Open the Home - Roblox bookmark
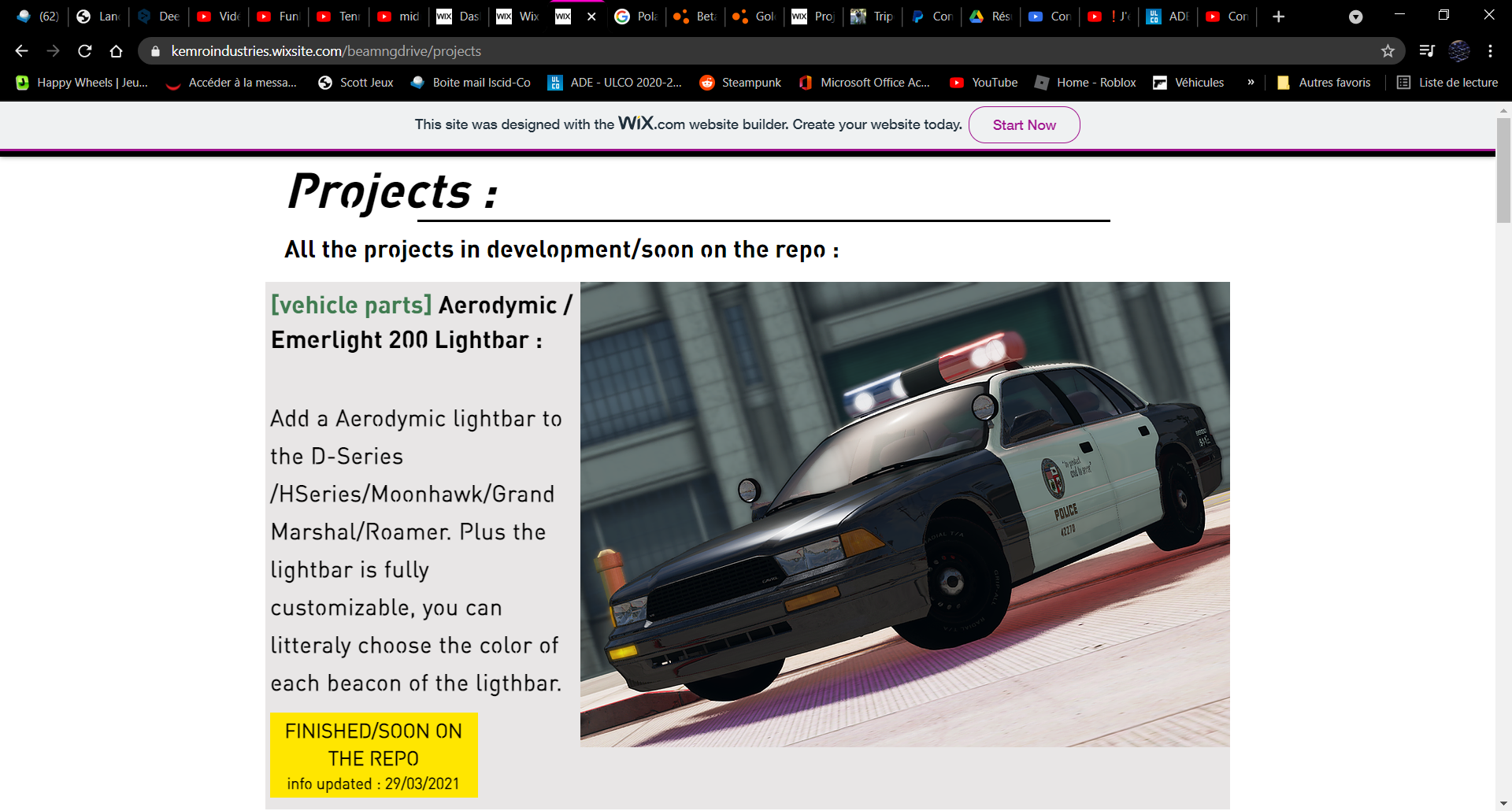1512x811 pixels. pos(1085,83)
